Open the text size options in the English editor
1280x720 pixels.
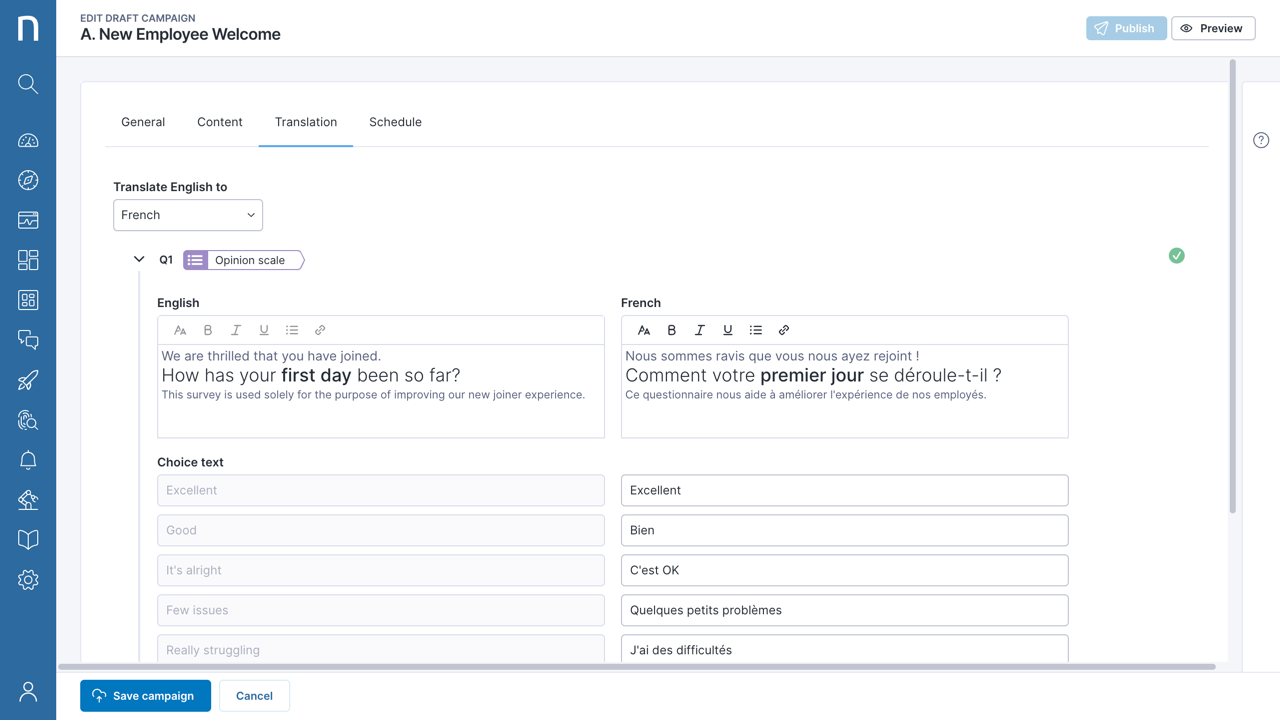pyautogui.click(x=180, y=329)
